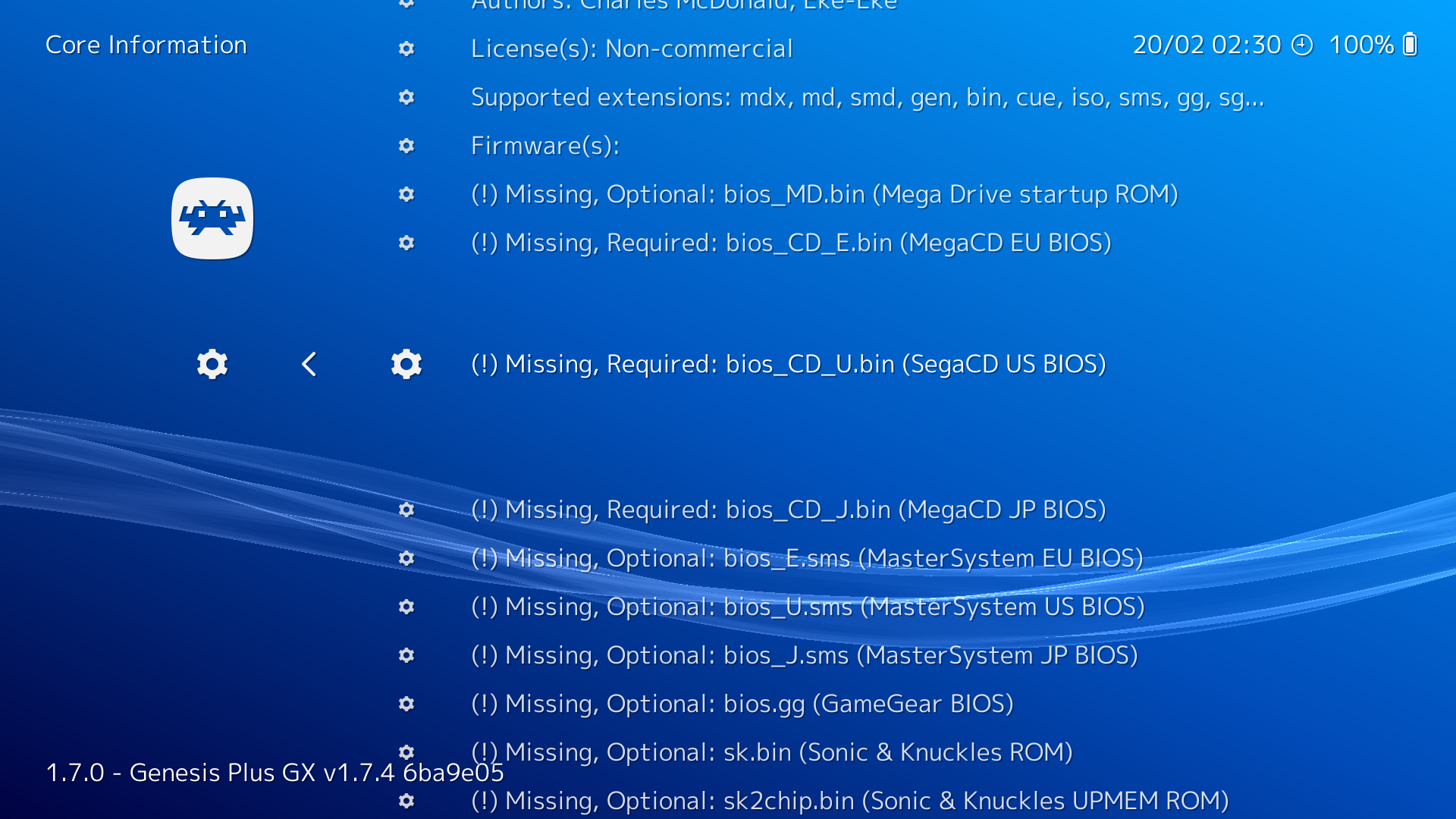Select Missing Optional bios_MD.bin Mega Drive entry
The height and width of the screenshot is (819, 1456).
coord(824,195)
